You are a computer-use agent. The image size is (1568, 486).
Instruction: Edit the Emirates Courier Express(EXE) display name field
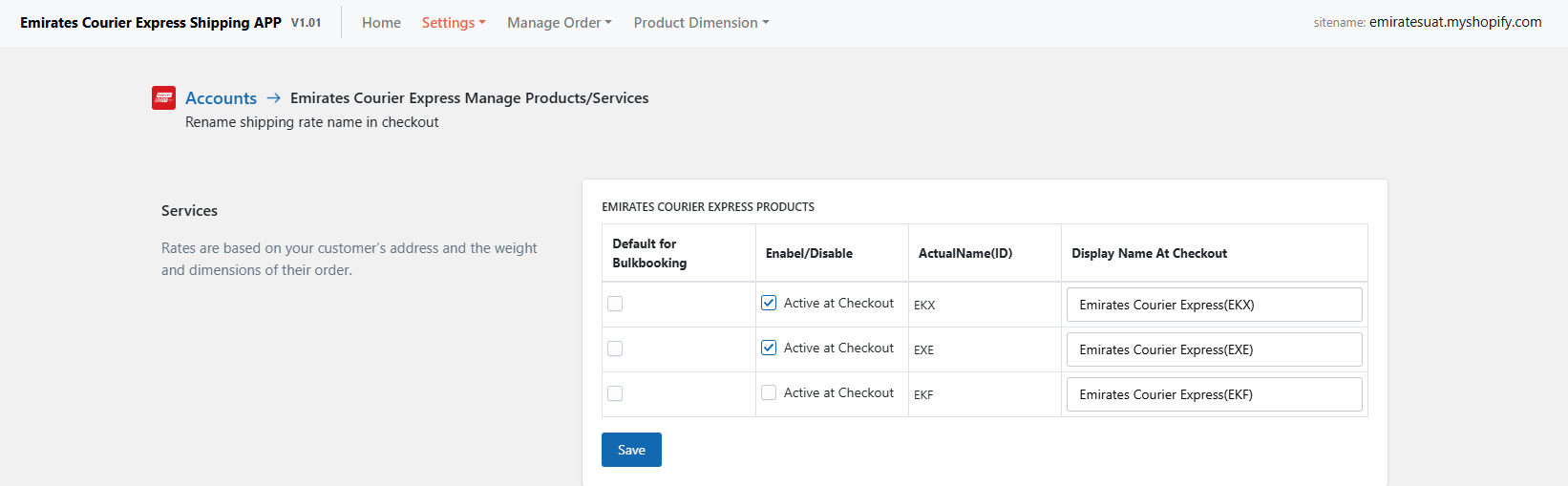pos(1214,349)
